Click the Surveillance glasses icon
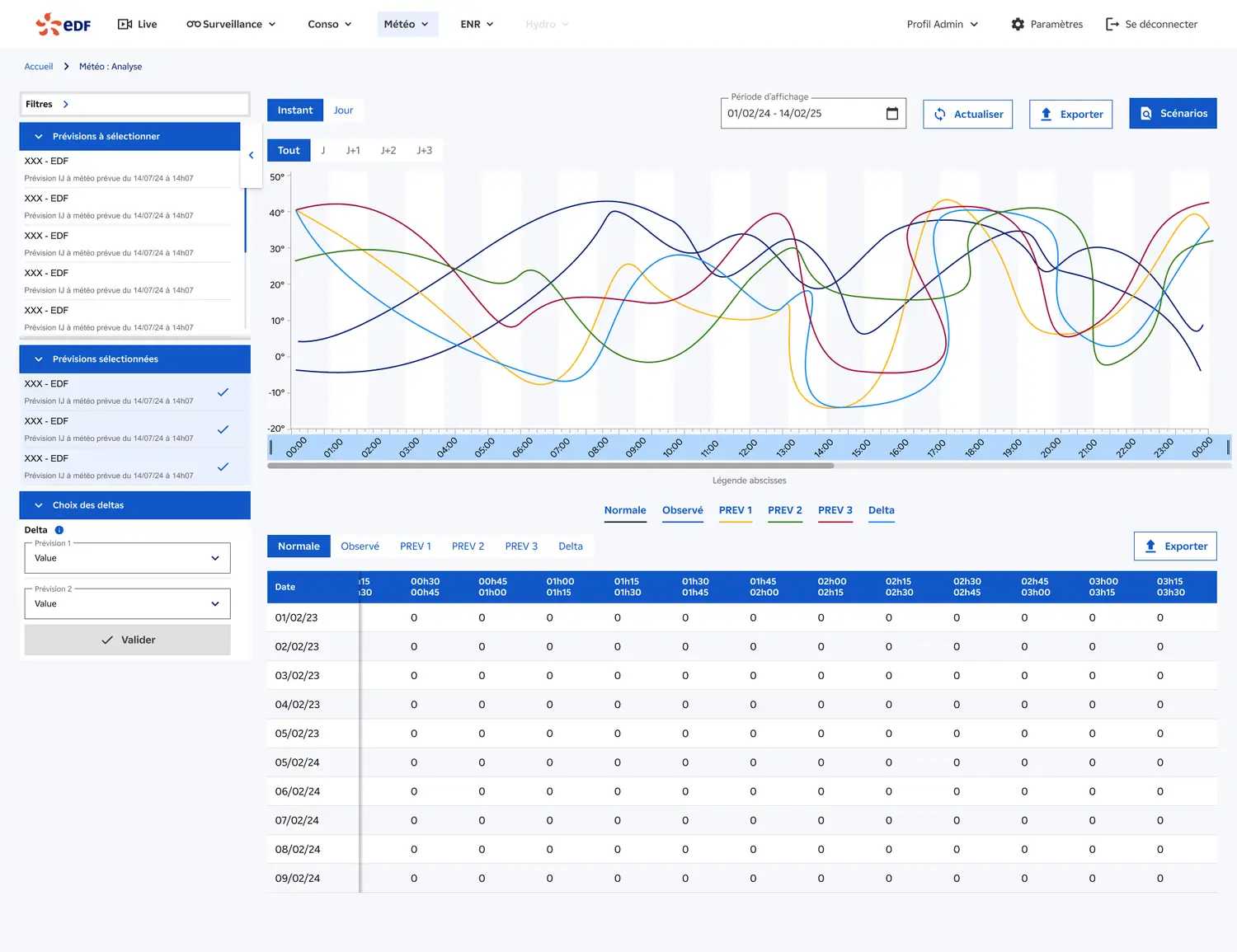The width and height of the screenshot is (1237, 952). click(193, 25)
